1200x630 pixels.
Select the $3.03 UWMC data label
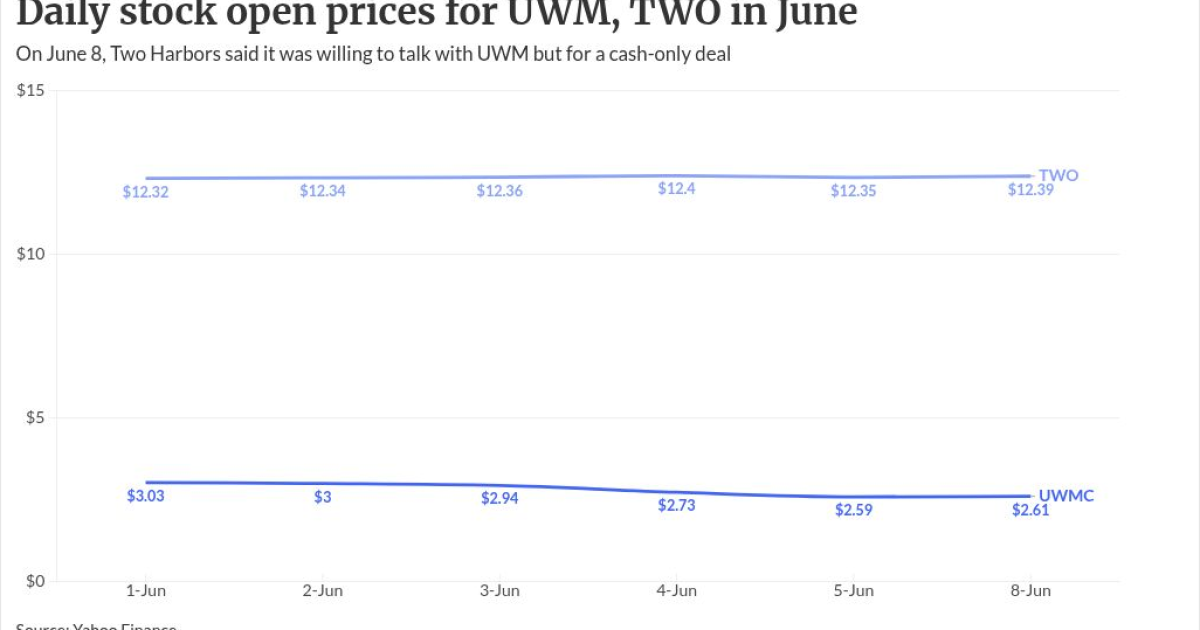click(x=146, y=495)
